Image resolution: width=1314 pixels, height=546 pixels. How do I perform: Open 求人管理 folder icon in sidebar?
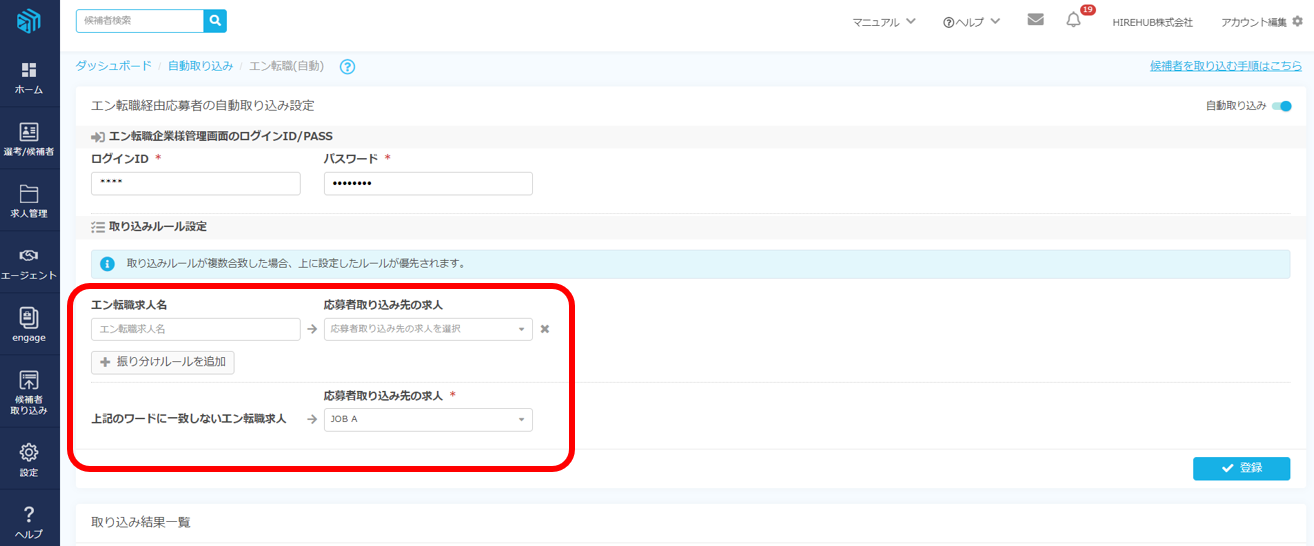tap(29, 201)
